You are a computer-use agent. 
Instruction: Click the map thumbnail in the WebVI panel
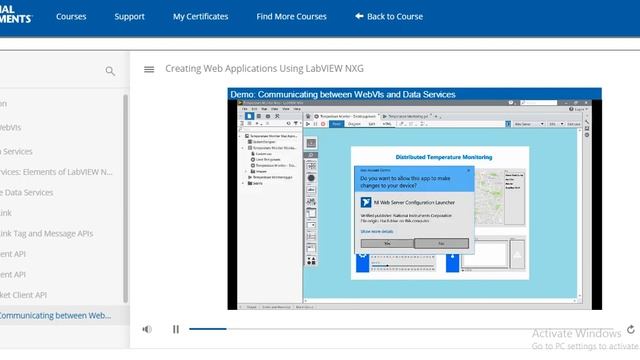coord(489,198)
